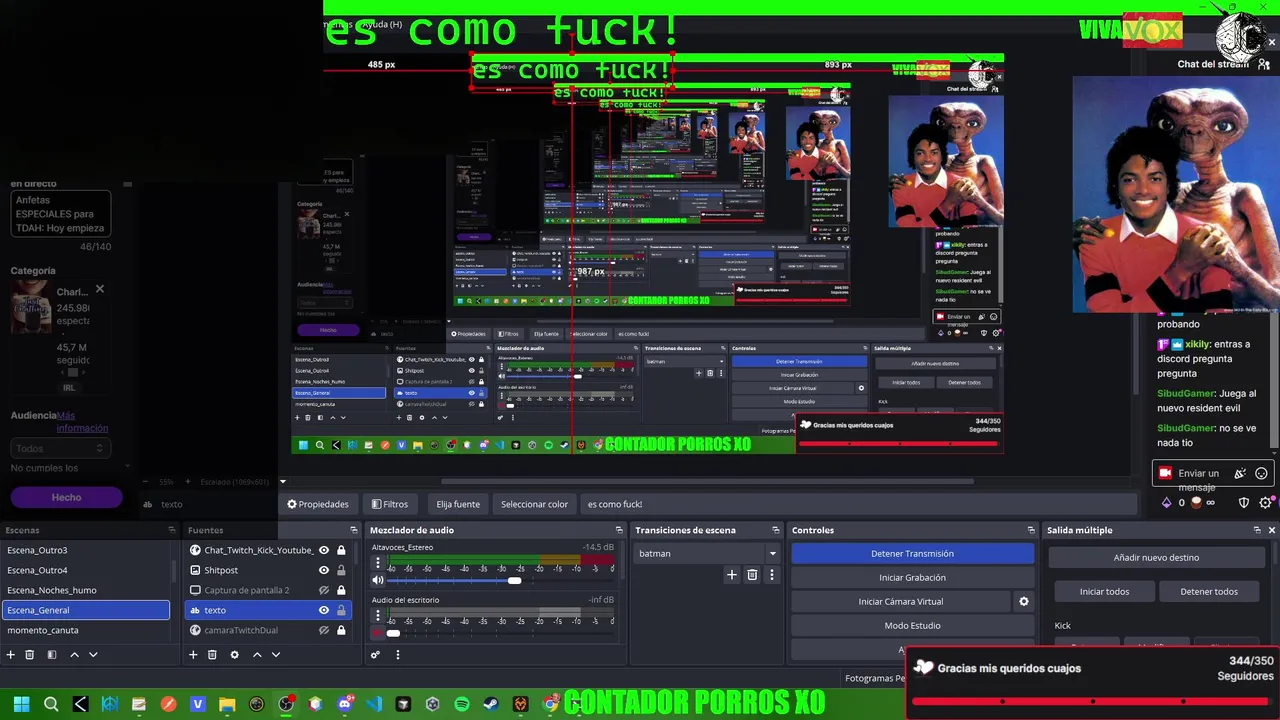
Task: Open the batman transition dropdown
Action: pyautogui.click(x=708, y=553)
